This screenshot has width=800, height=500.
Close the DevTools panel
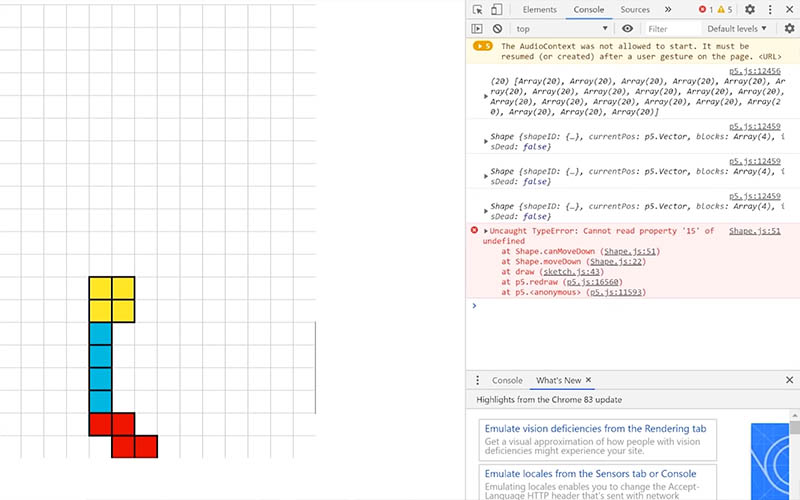789,10
